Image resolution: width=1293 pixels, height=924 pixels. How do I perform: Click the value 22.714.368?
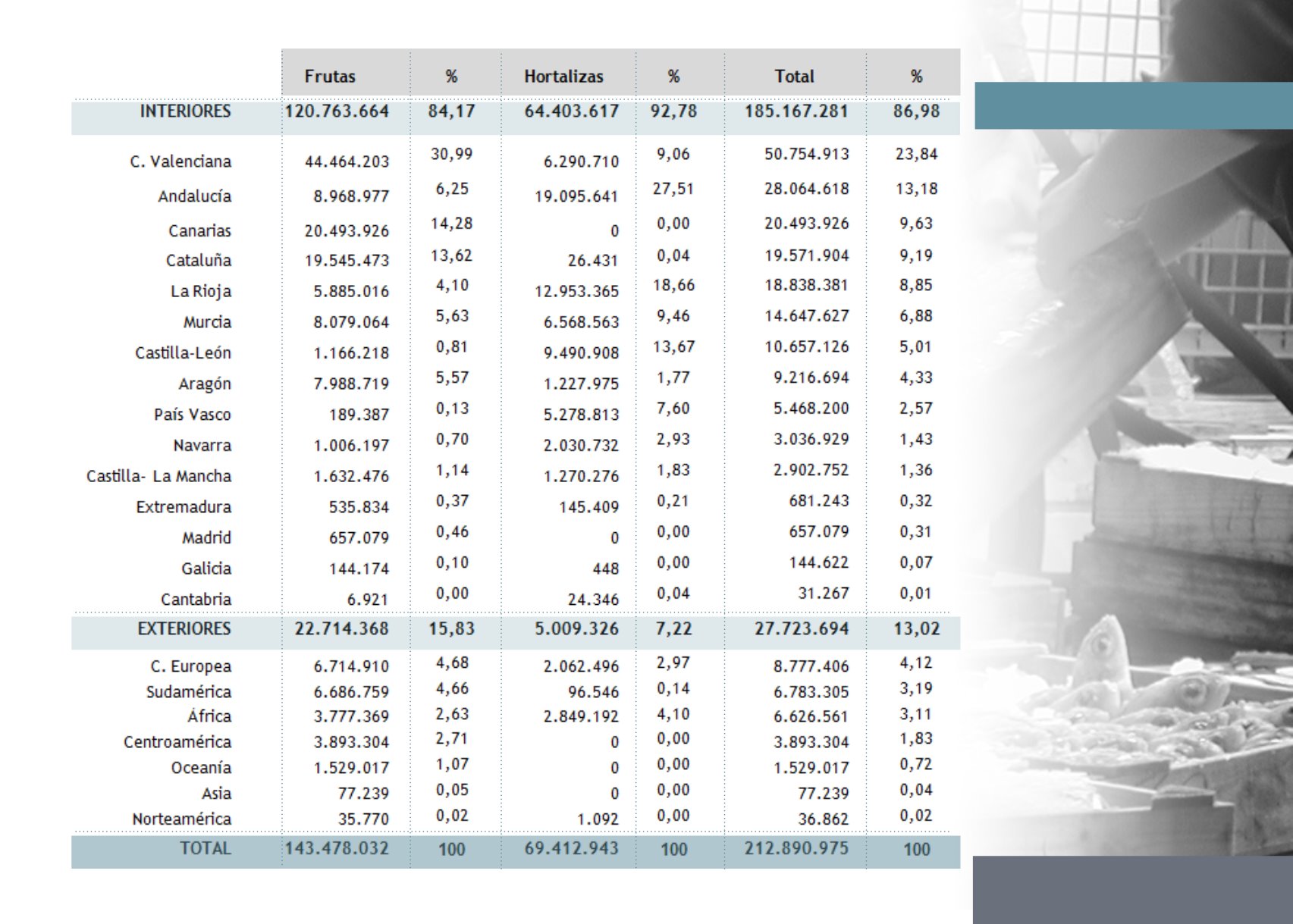[341, 629]
